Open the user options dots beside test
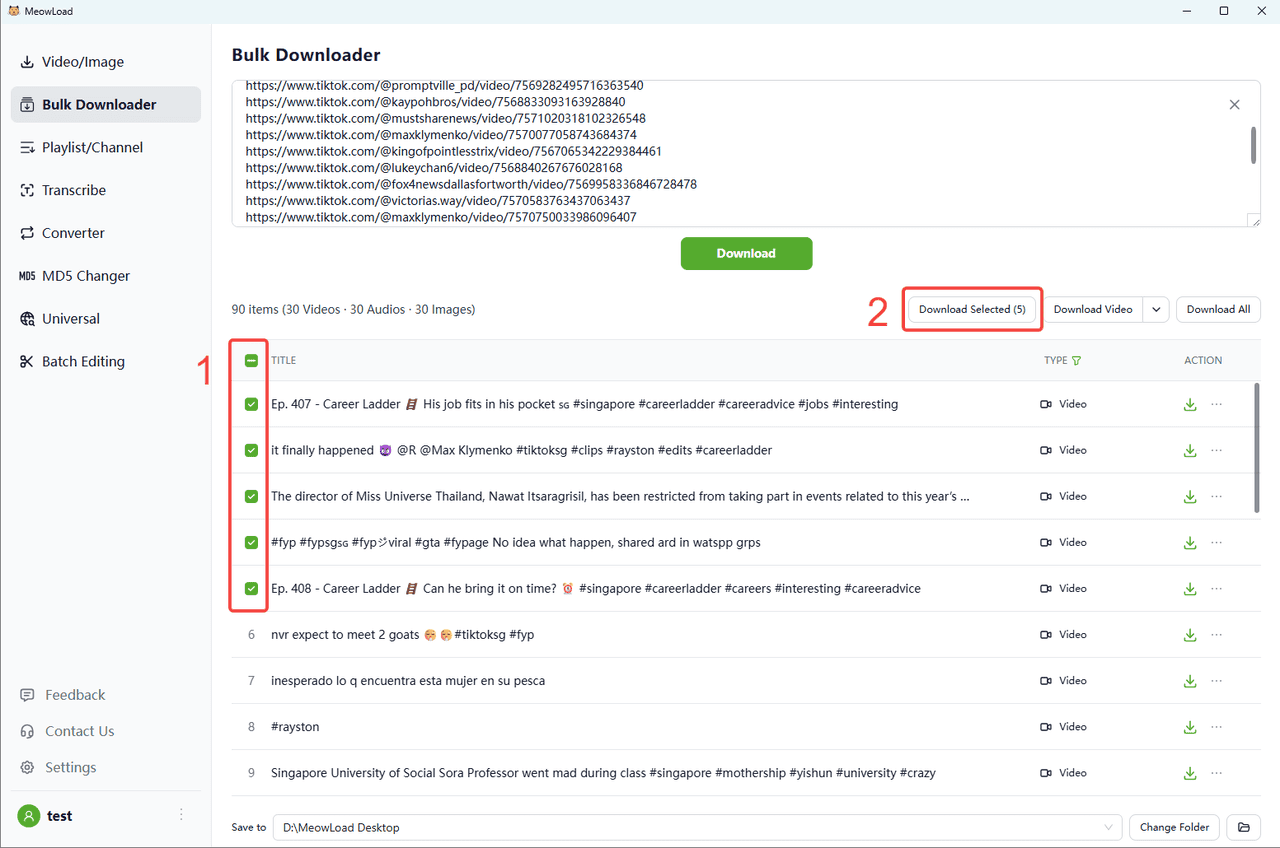Image resolution: width=1280 pixels, height=848 pixels. pos(181,815)
